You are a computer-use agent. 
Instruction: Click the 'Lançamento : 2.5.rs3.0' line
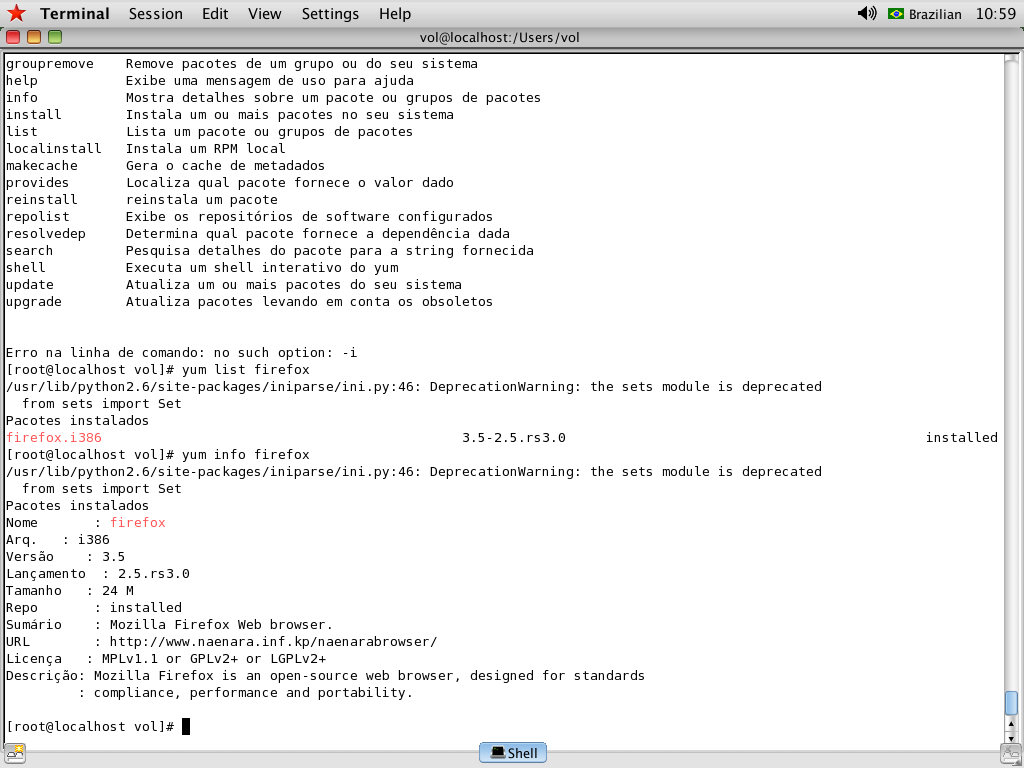pyautogui.click(x=98, y=573)
